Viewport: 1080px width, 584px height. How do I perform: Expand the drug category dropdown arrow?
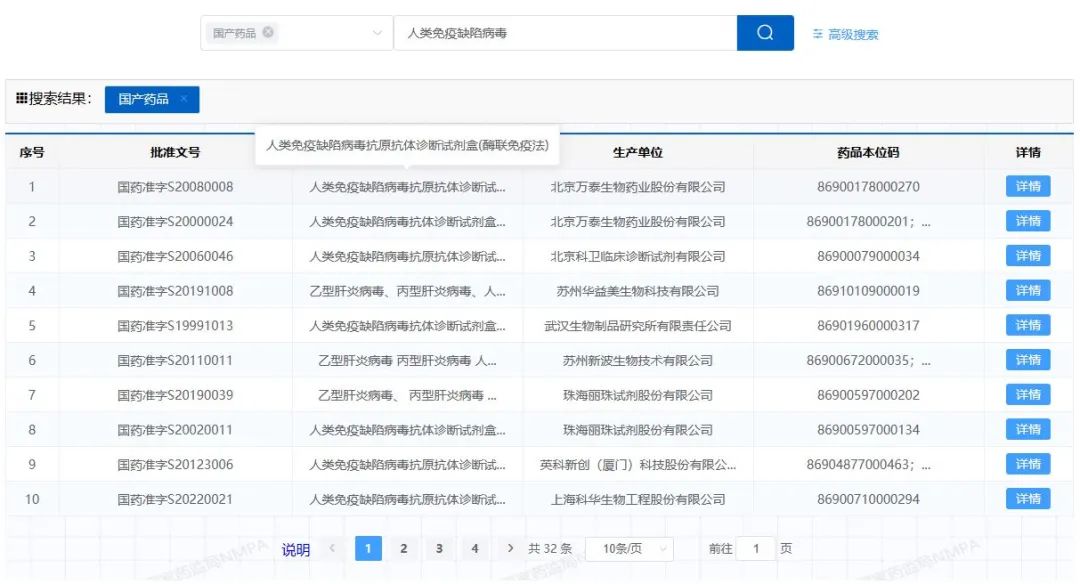point(377,34)
